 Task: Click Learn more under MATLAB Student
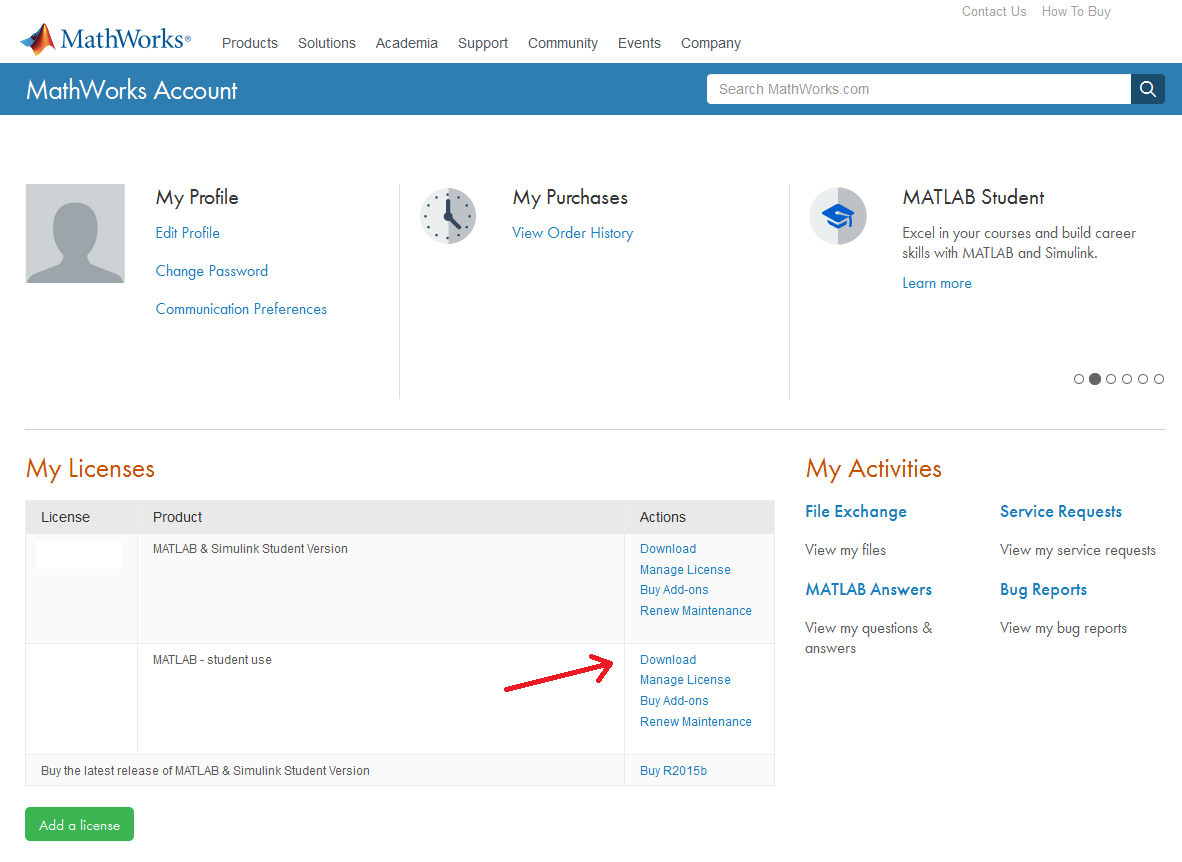(936, 283)
